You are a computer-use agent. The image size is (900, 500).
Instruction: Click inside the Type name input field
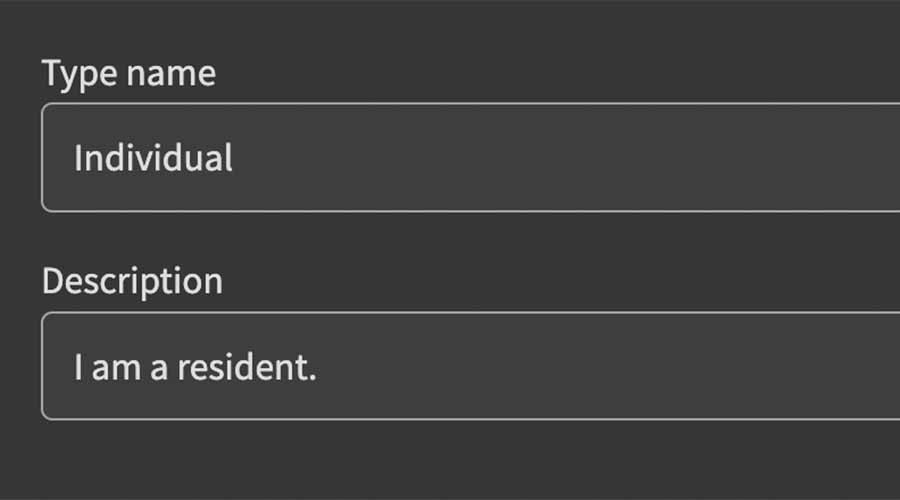click(x=470, y=157)
